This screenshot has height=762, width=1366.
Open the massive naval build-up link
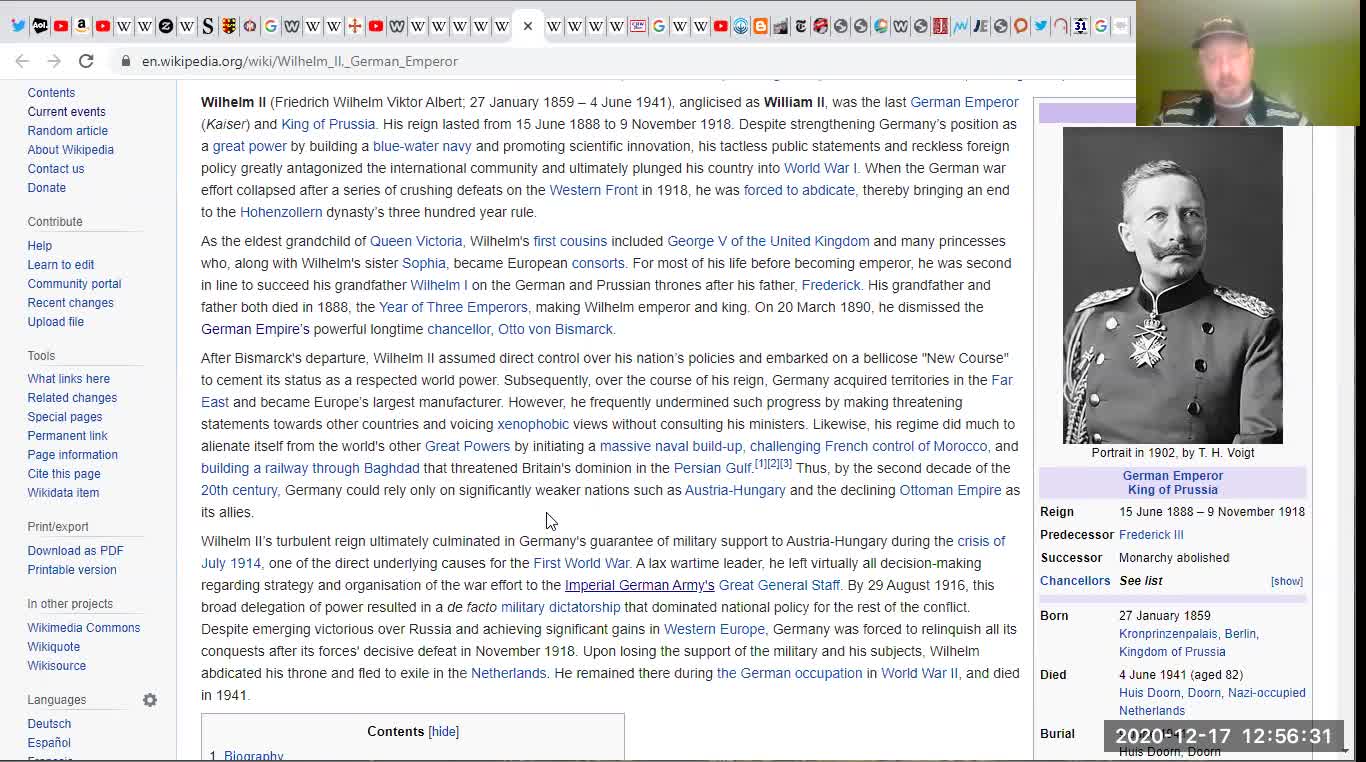[x=671, y=446]
